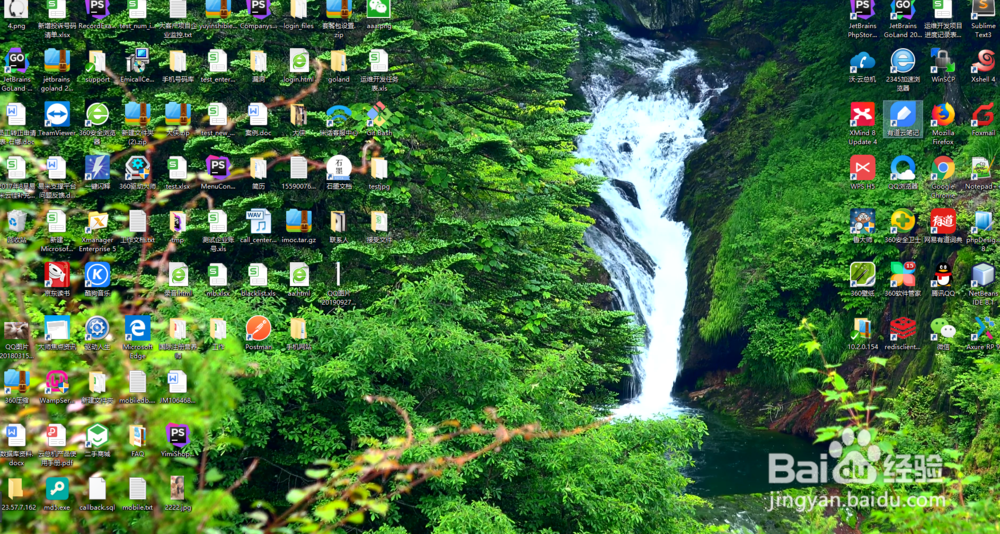The image size is (1000, 534).
Task: Open the Notepad++ shortcut
Action: (x=981, y=168)
